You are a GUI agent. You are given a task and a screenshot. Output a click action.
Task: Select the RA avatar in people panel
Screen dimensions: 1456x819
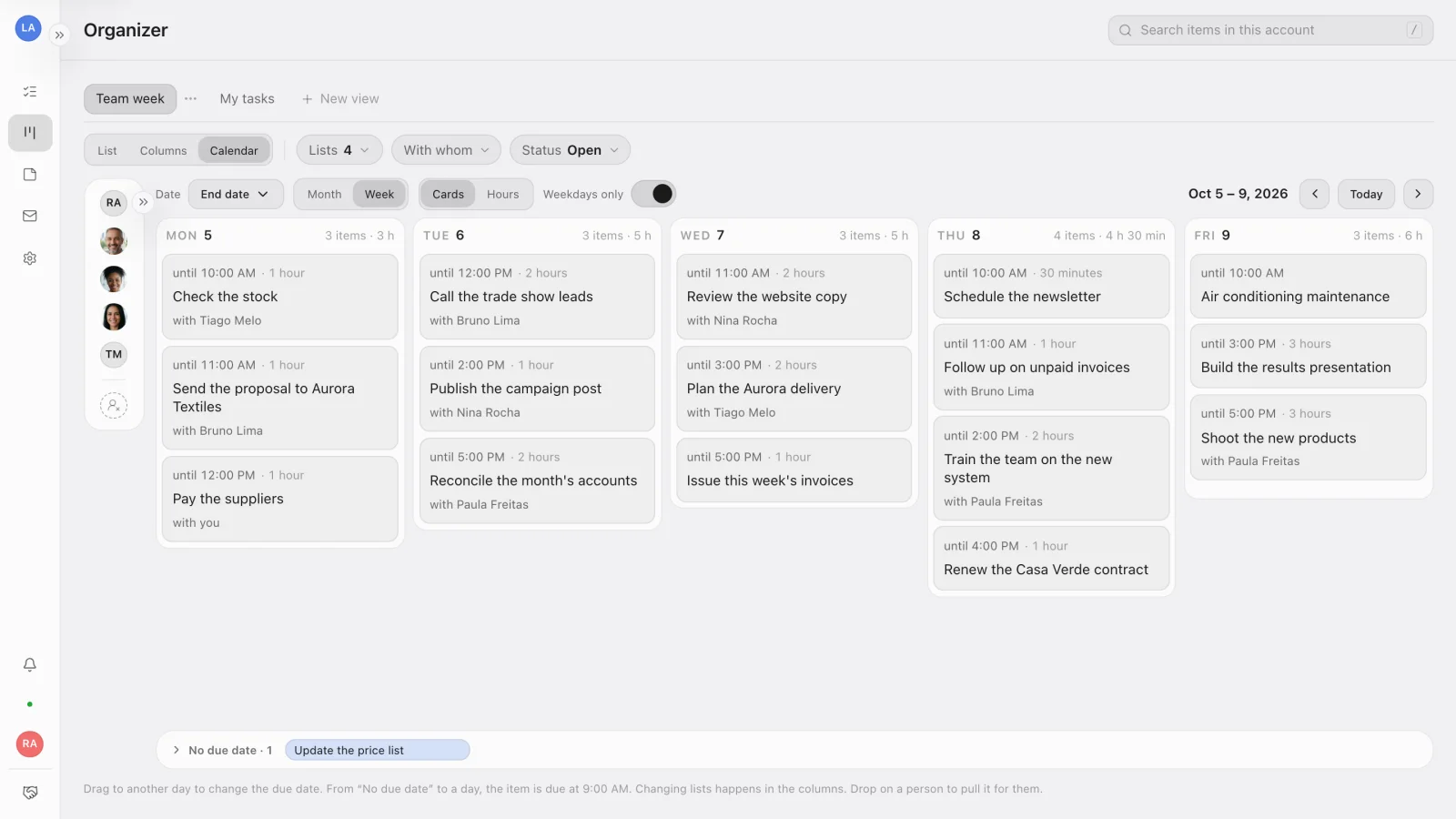(114, 203)
